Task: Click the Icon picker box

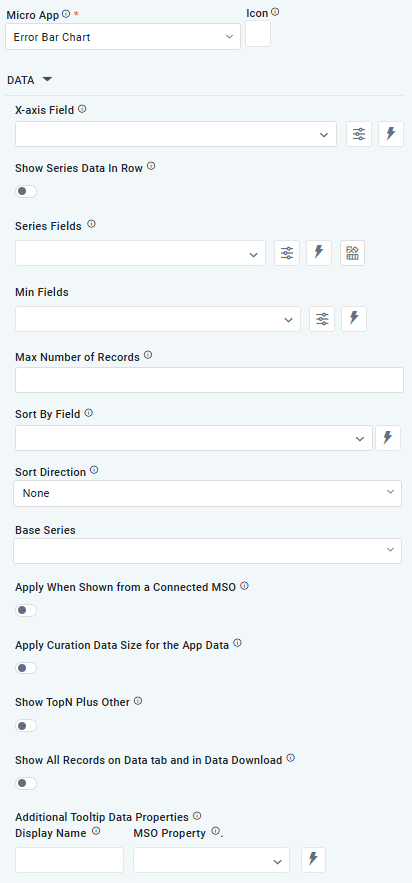Action: (258, 34)
